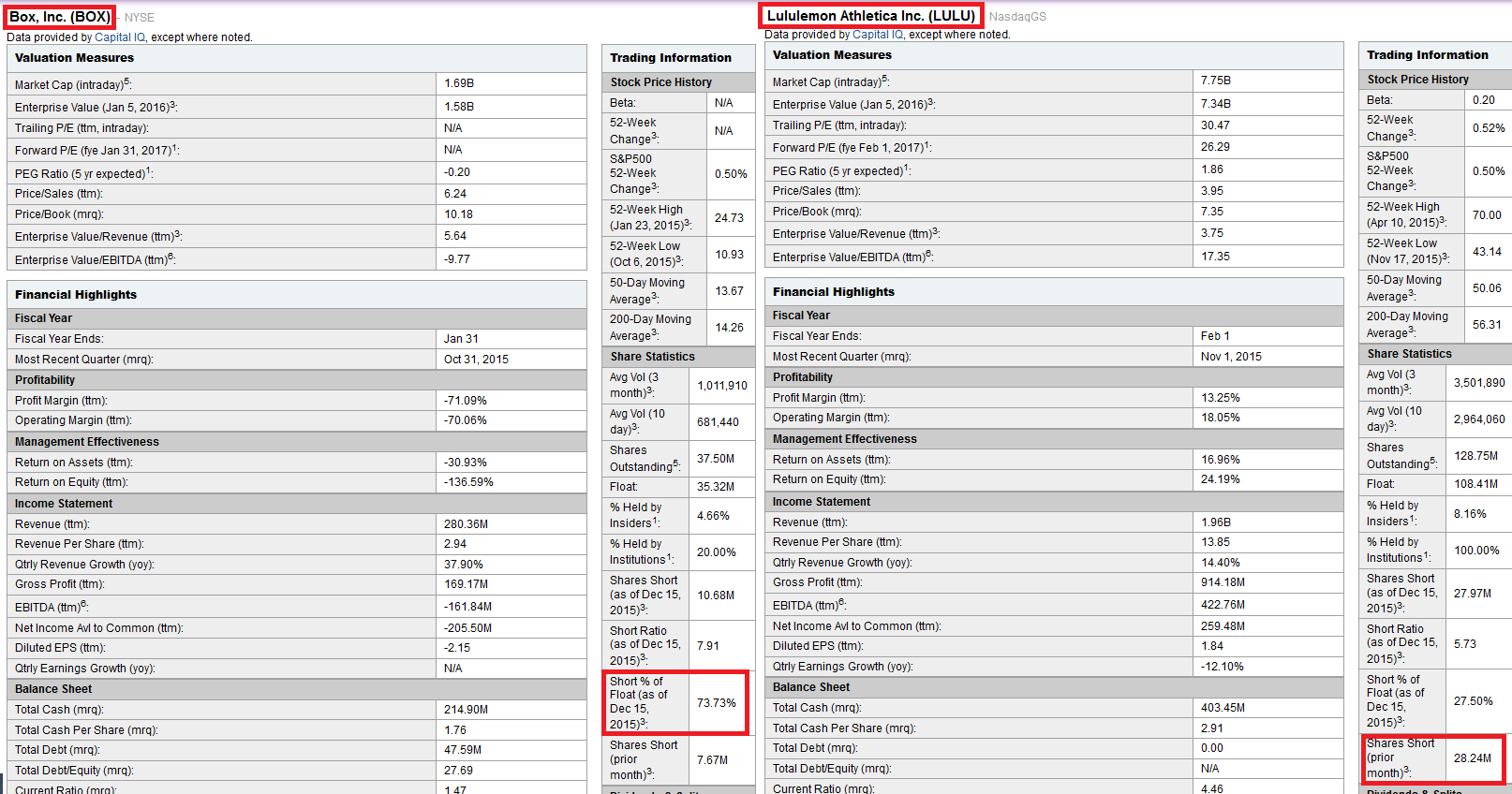1512x794 pixels.
Task: Select Lululemon net income '259.48M'
Action: [1223, 626]
